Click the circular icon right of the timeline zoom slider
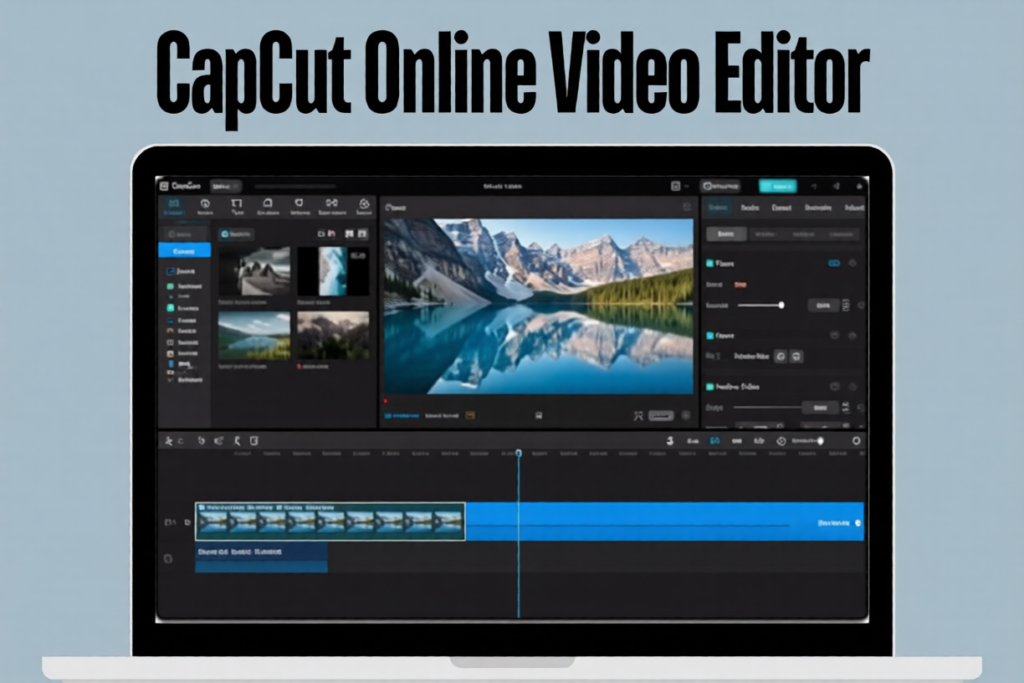1024x683 pixels. pos(856,440)
